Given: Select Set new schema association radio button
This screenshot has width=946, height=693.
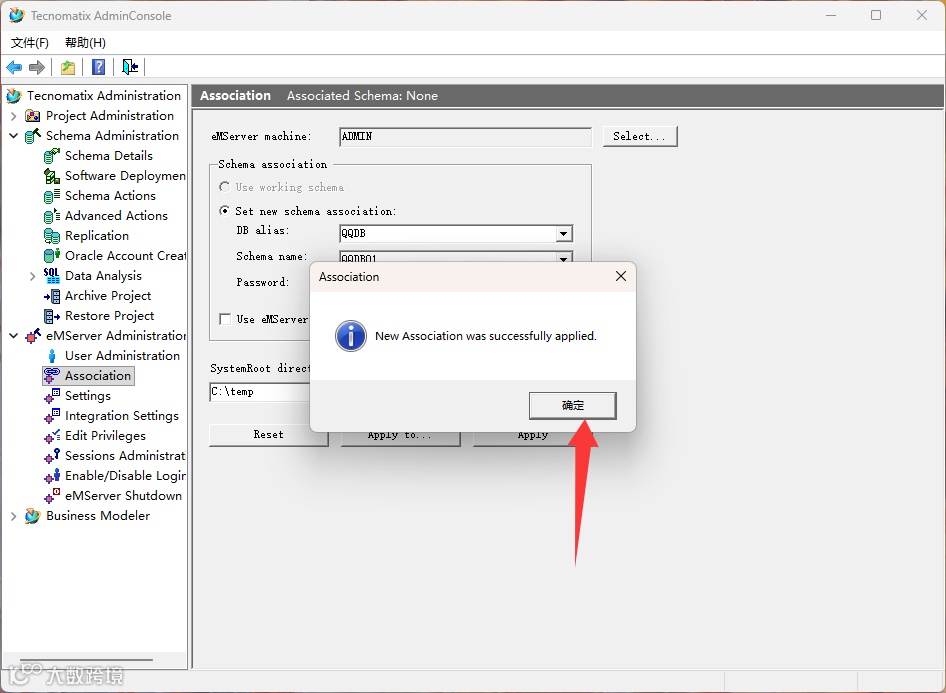Looking at the screenshot, I should 224,210.
